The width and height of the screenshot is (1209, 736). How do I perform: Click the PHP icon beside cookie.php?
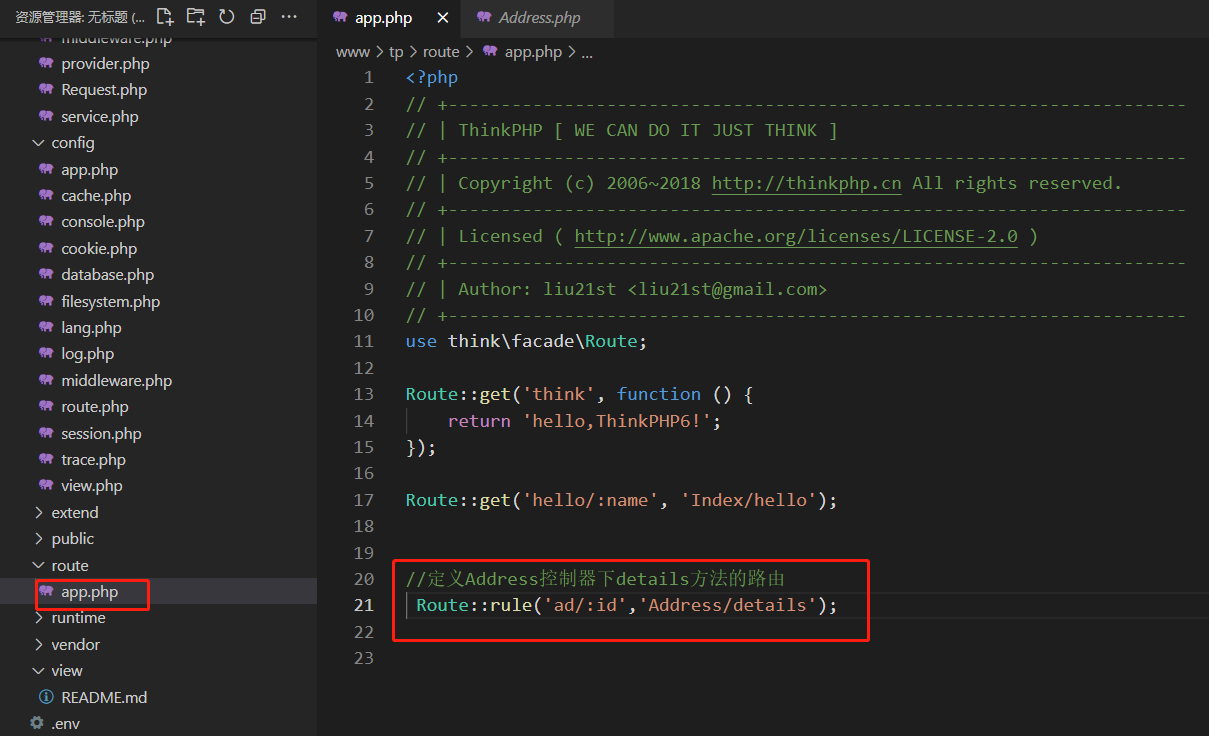coord(46,248)
